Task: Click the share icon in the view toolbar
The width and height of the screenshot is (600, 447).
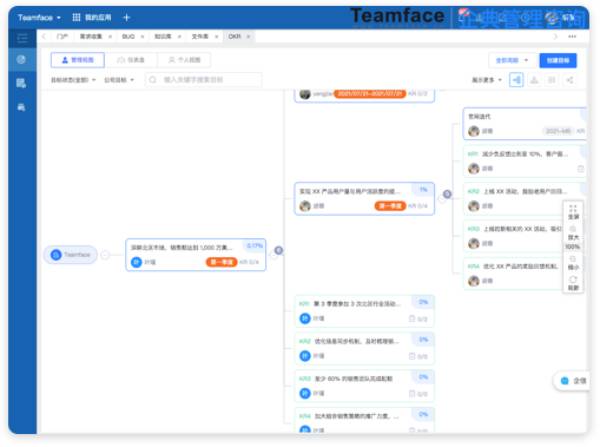Action: pyautogui.click(x=569, y=80)
